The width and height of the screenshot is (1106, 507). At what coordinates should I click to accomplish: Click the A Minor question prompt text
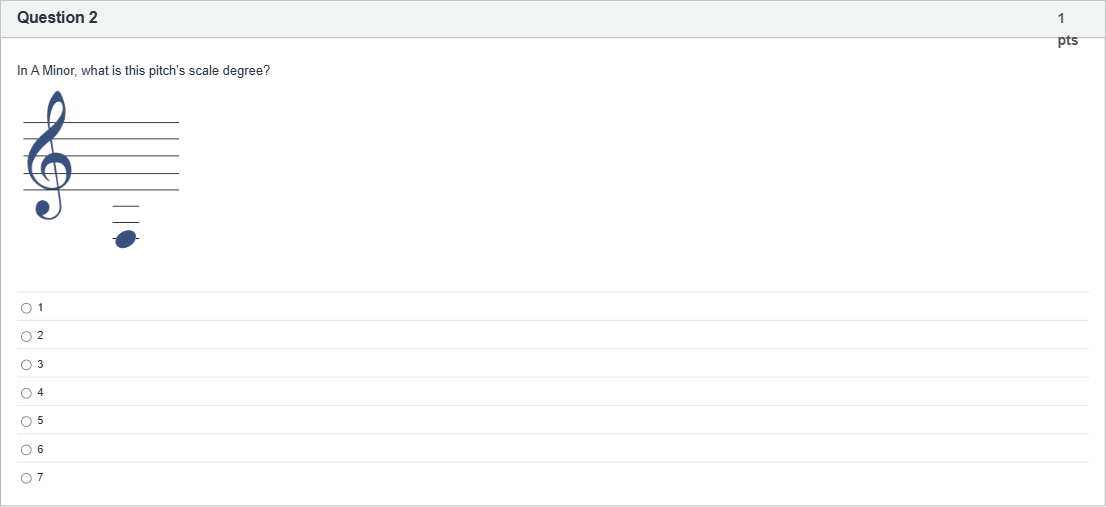coord(143,71)
